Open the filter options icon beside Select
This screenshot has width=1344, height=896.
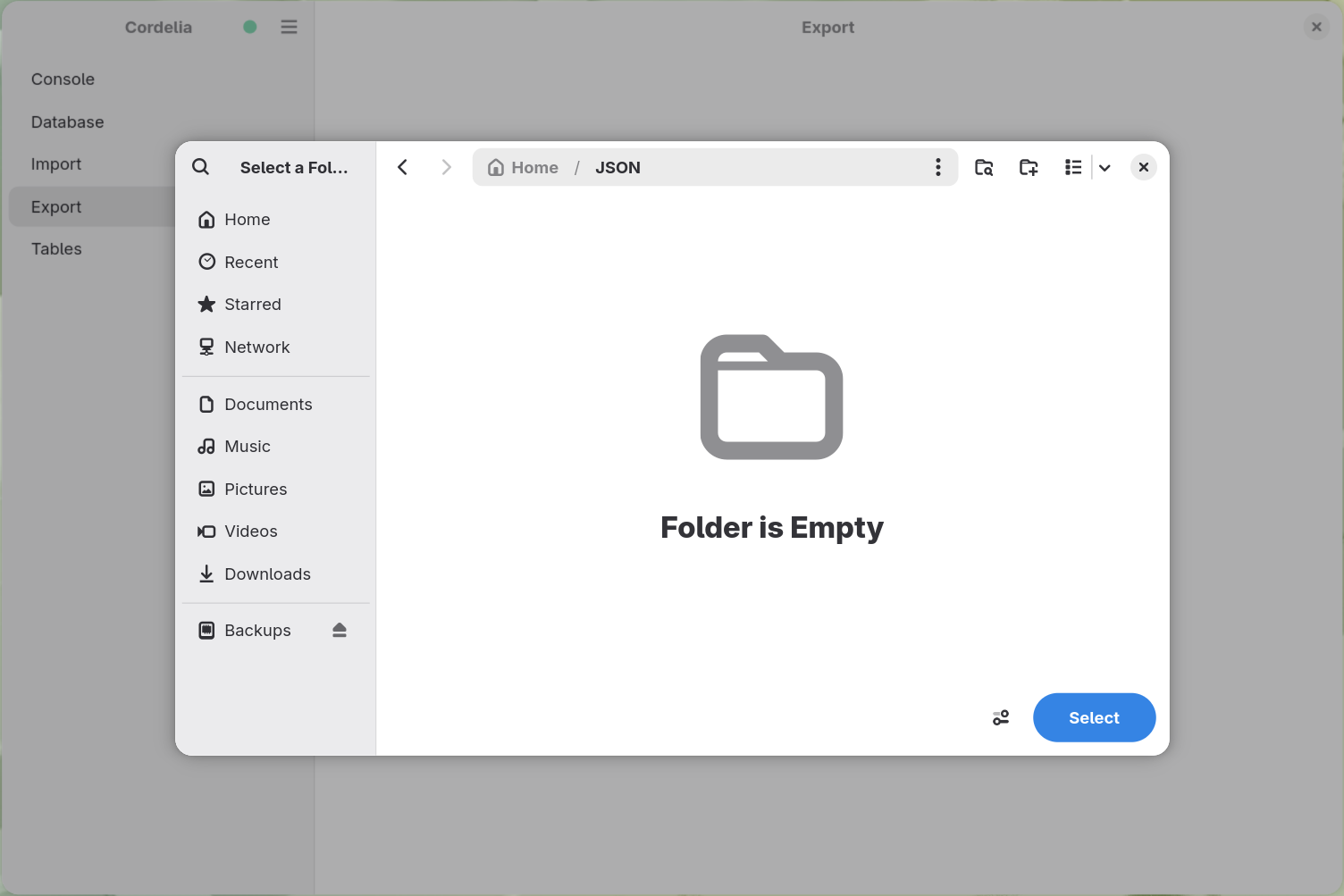click(1001, 717)
